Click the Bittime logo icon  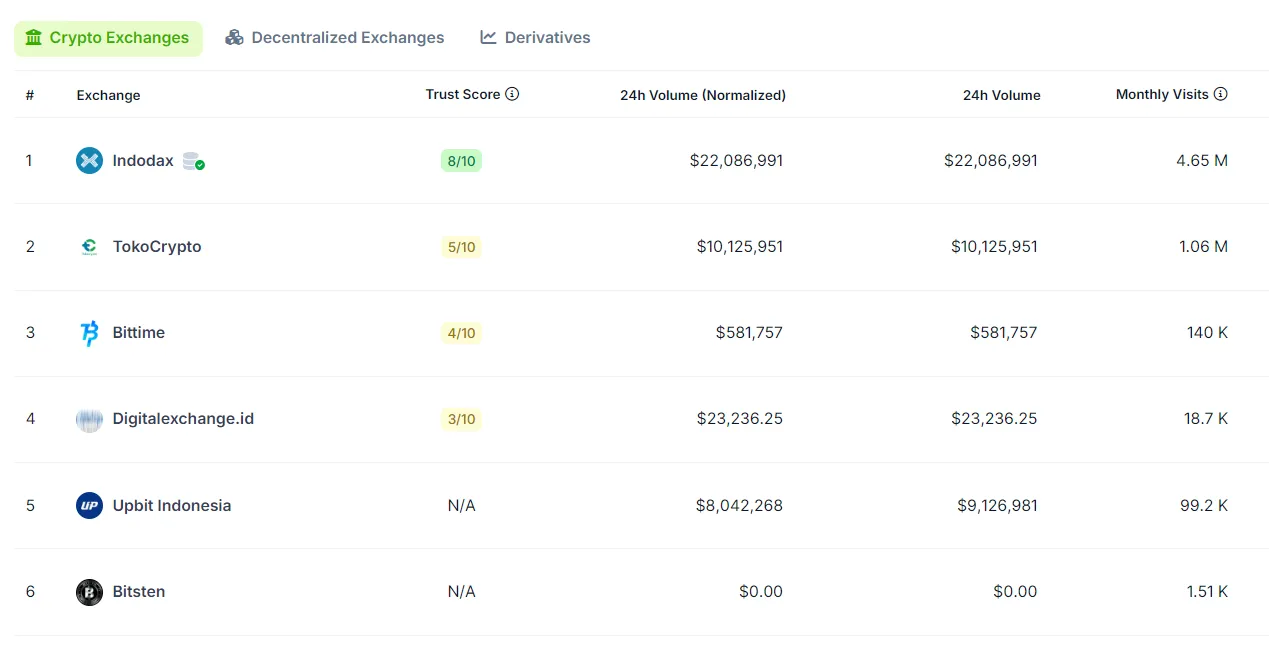(89, 333)
